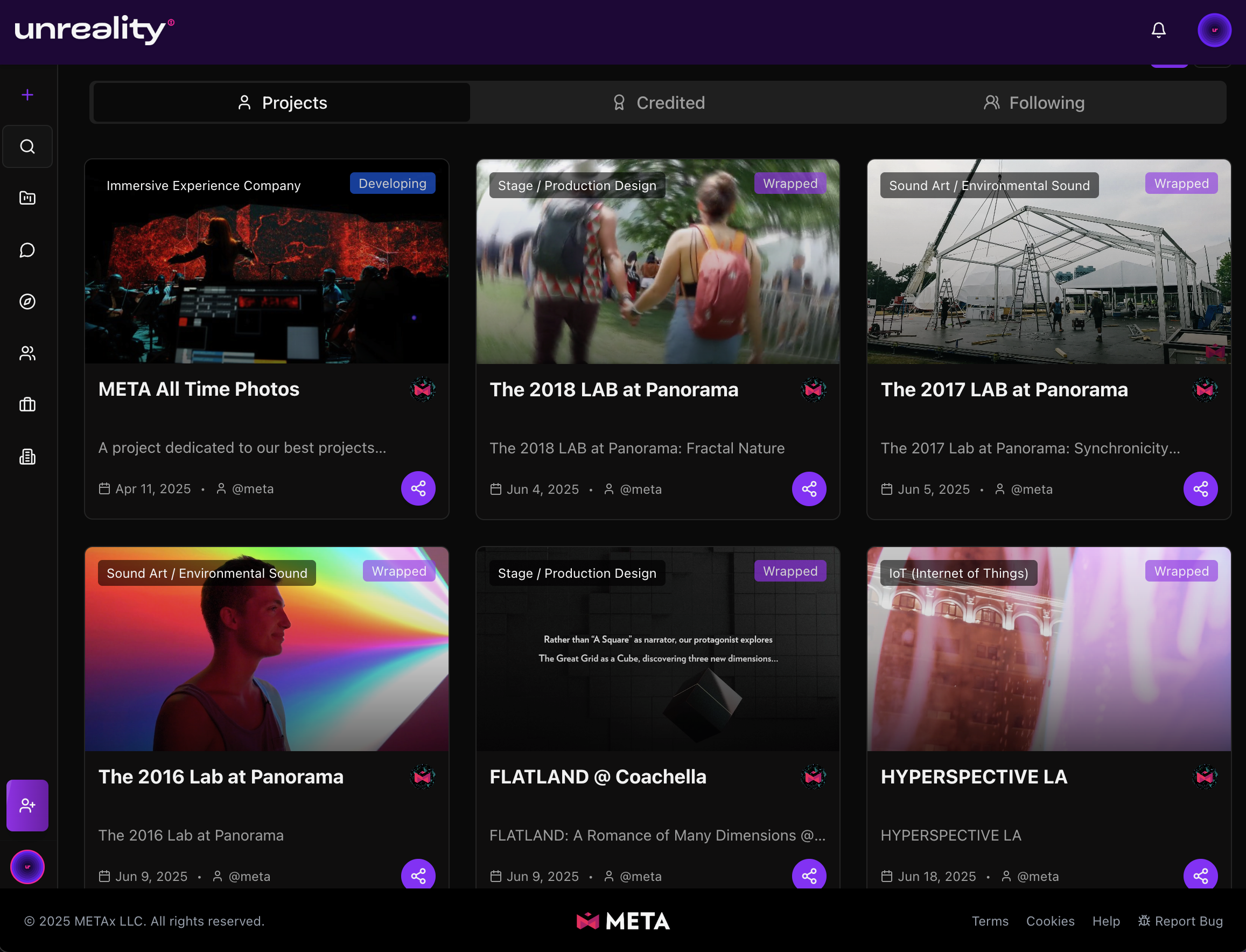Click the plus create icon in sidebar

(x=27, y=95)
